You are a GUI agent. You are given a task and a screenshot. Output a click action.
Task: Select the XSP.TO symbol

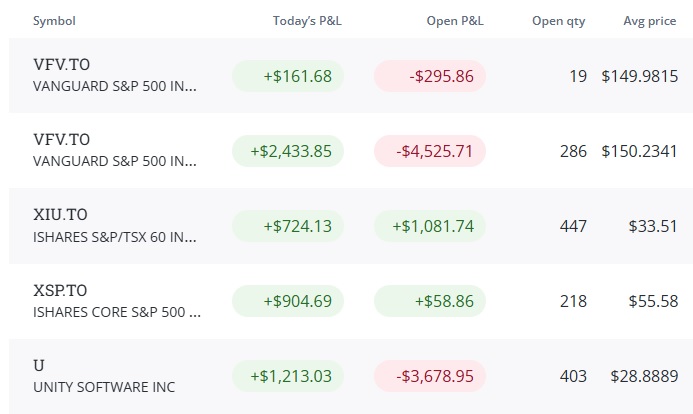coord(60,290)
